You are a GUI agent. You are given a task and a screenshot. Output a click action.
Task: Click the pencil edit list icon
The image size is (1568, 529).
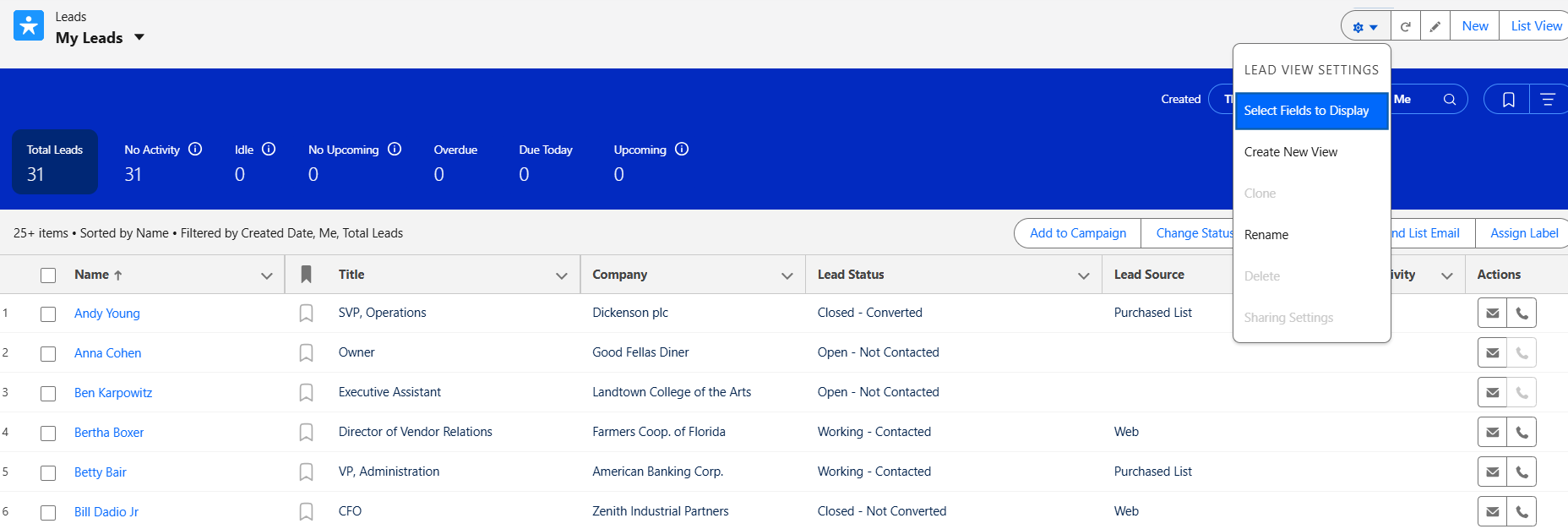1435,26
